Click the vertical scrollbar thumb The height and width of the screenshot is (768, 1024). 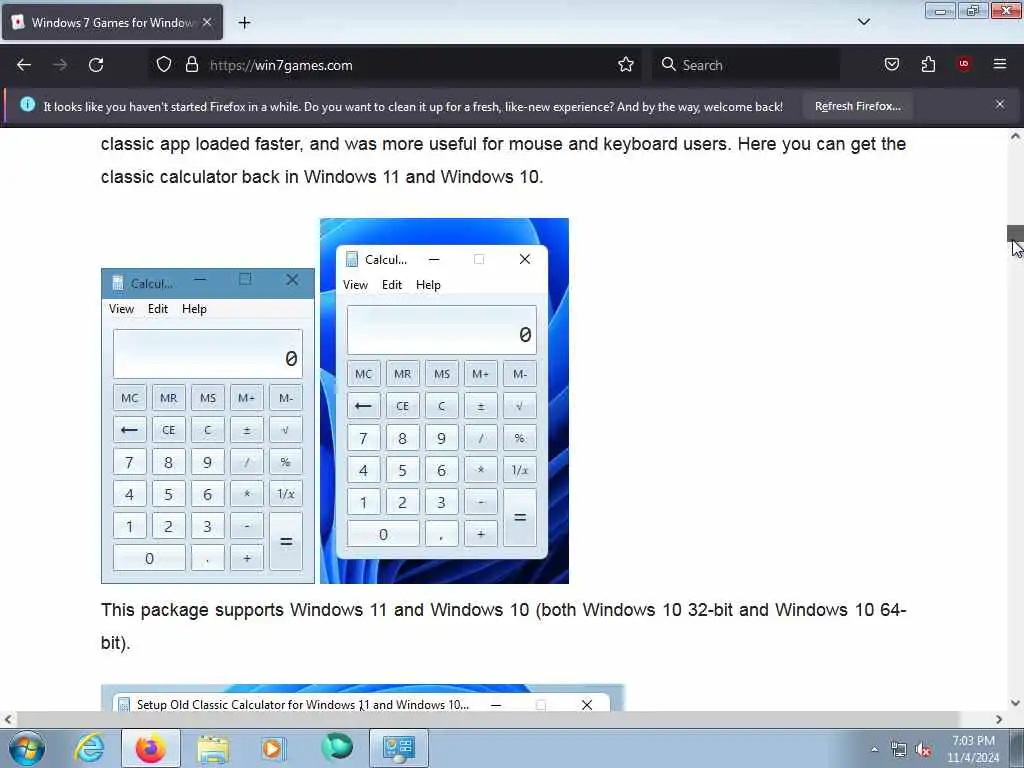pos(1015,234)
